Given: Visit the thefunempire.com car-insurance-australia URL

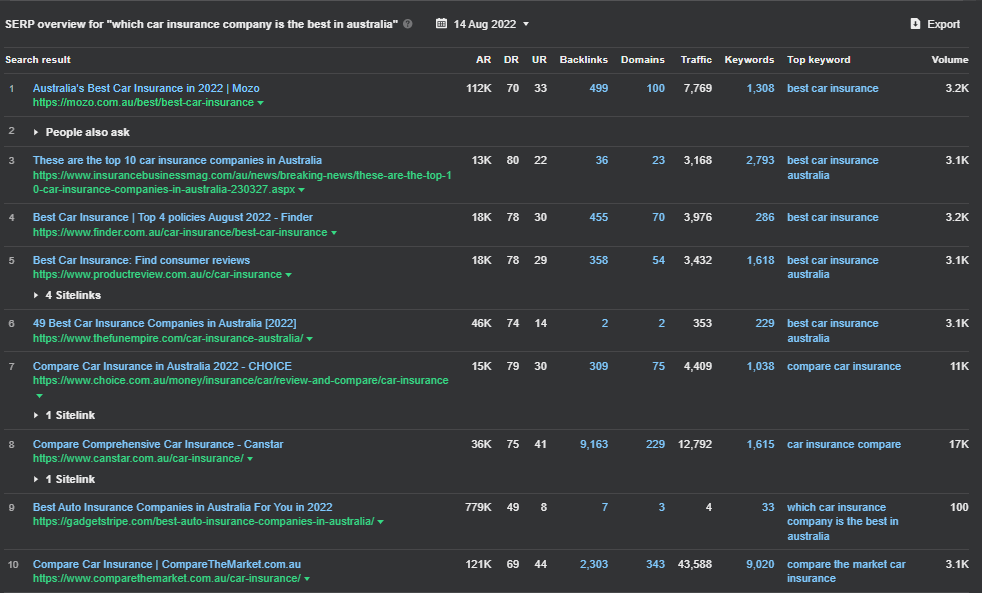Looking at the screenshot, I should coord(168,338).
